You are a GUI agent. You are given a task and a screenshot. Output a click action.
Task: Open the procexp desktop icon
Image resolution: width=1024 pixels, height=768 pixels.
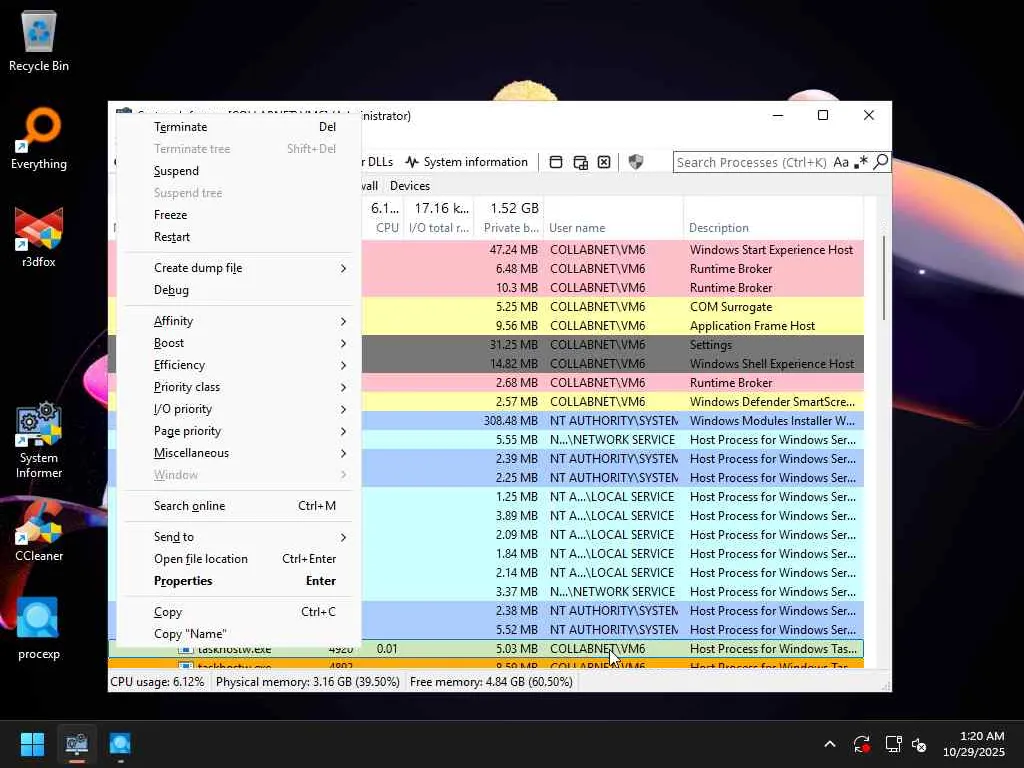[x=39, y=630]
